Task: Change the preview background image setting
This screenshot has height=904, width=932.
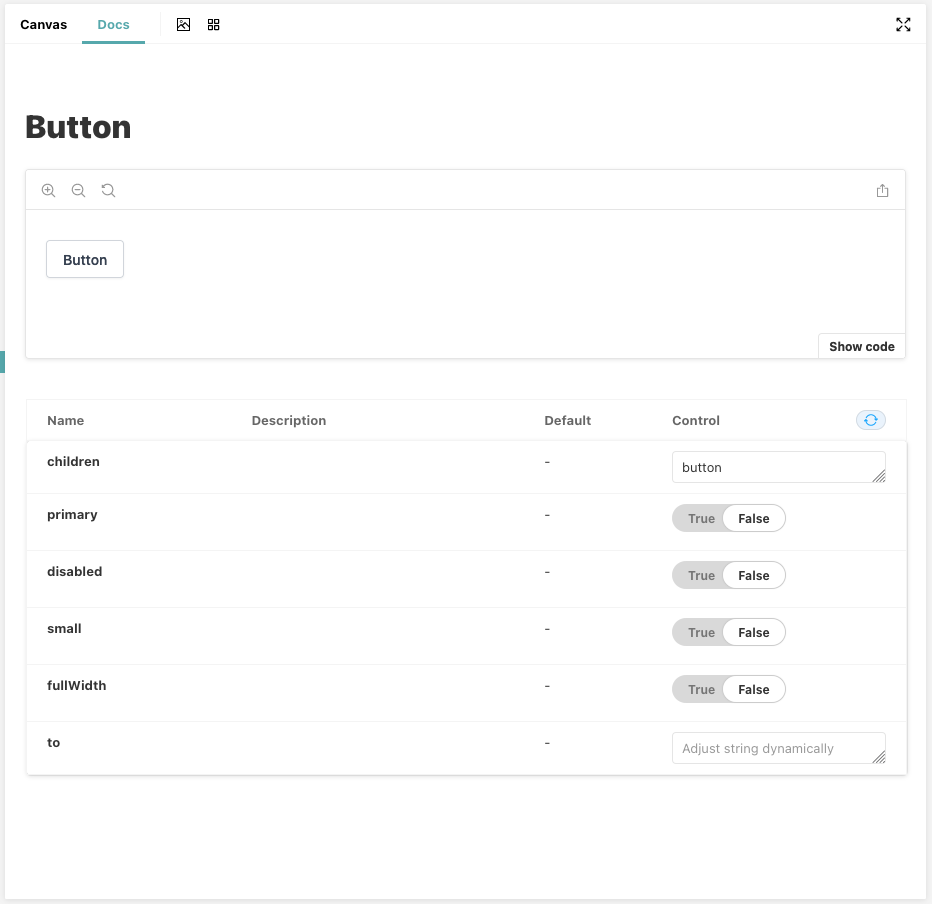Action: pyautogui.click(x=183, y=24)
